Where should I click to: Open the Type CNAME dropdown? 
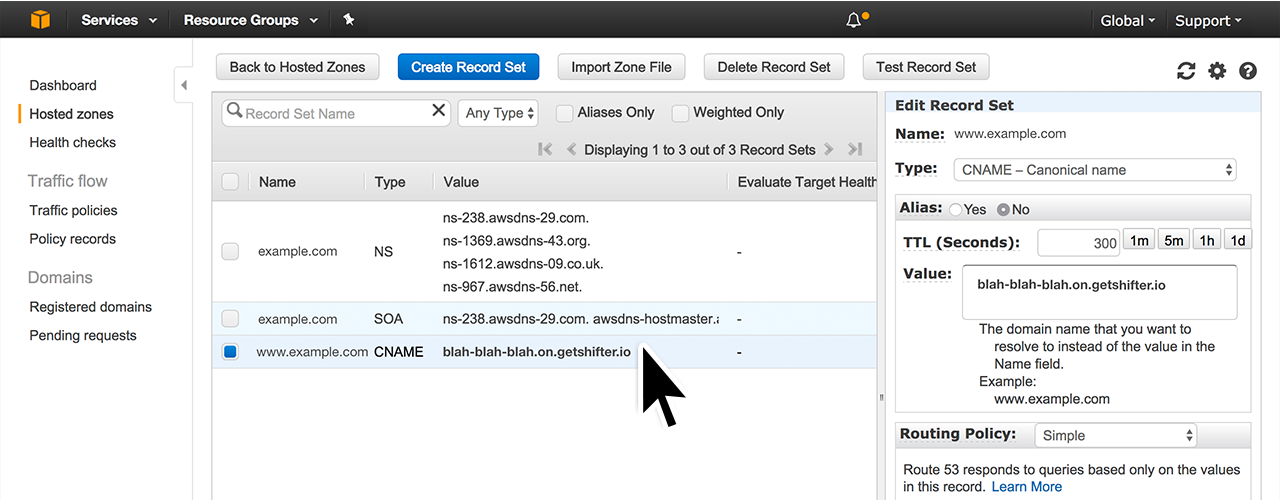click(1095, 170)
